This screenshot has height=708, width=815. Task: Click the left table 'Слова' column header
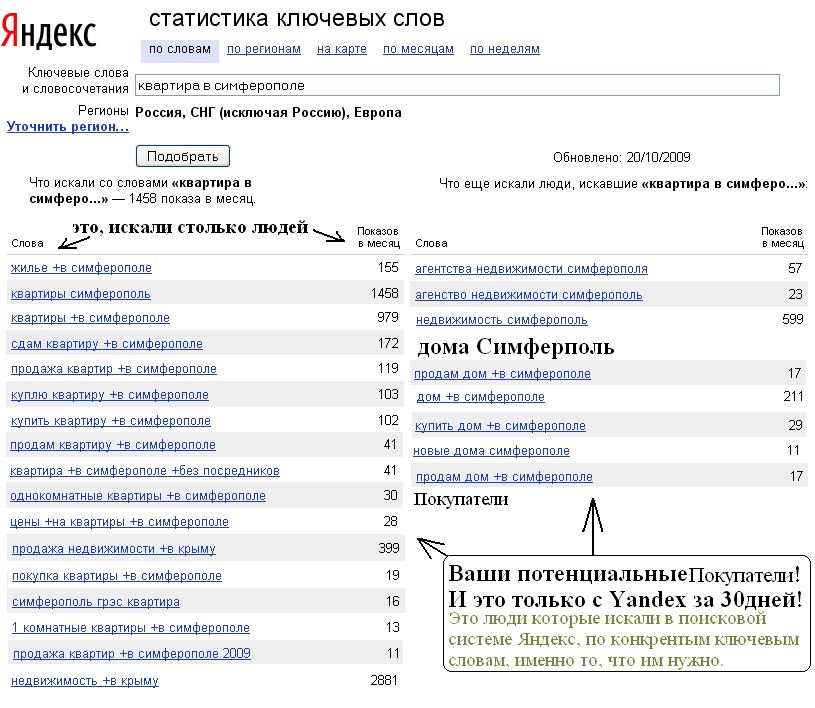[x=28, y=244]
